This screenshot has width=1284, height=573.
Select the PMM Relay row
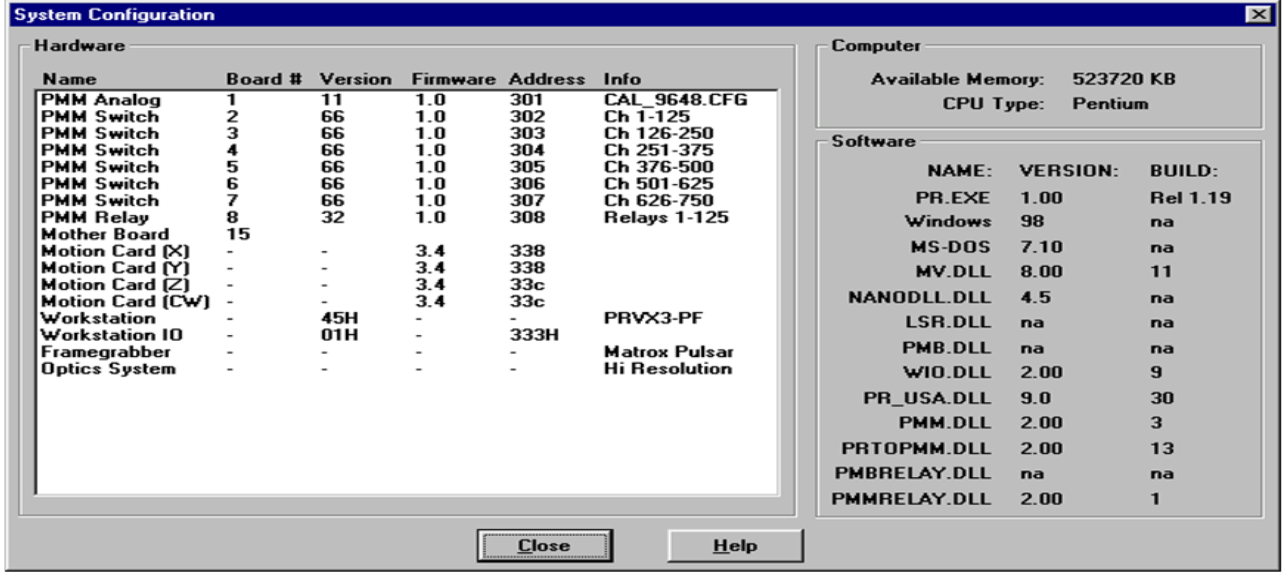click(408, 217)
